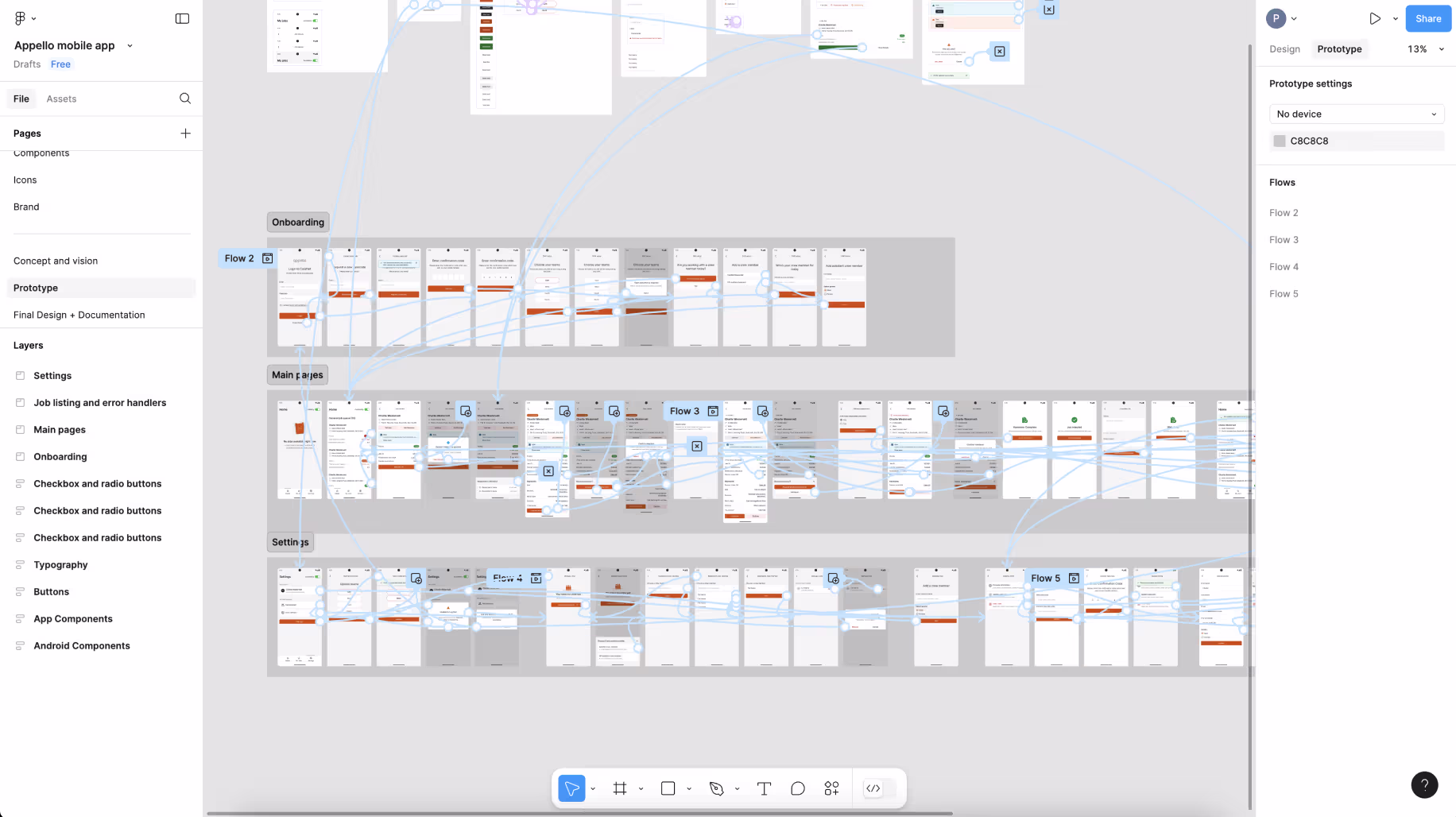Viewport: 1456px width, 817px height.
Task: Select the Rectangle shape tool
Action: (668, 788)
